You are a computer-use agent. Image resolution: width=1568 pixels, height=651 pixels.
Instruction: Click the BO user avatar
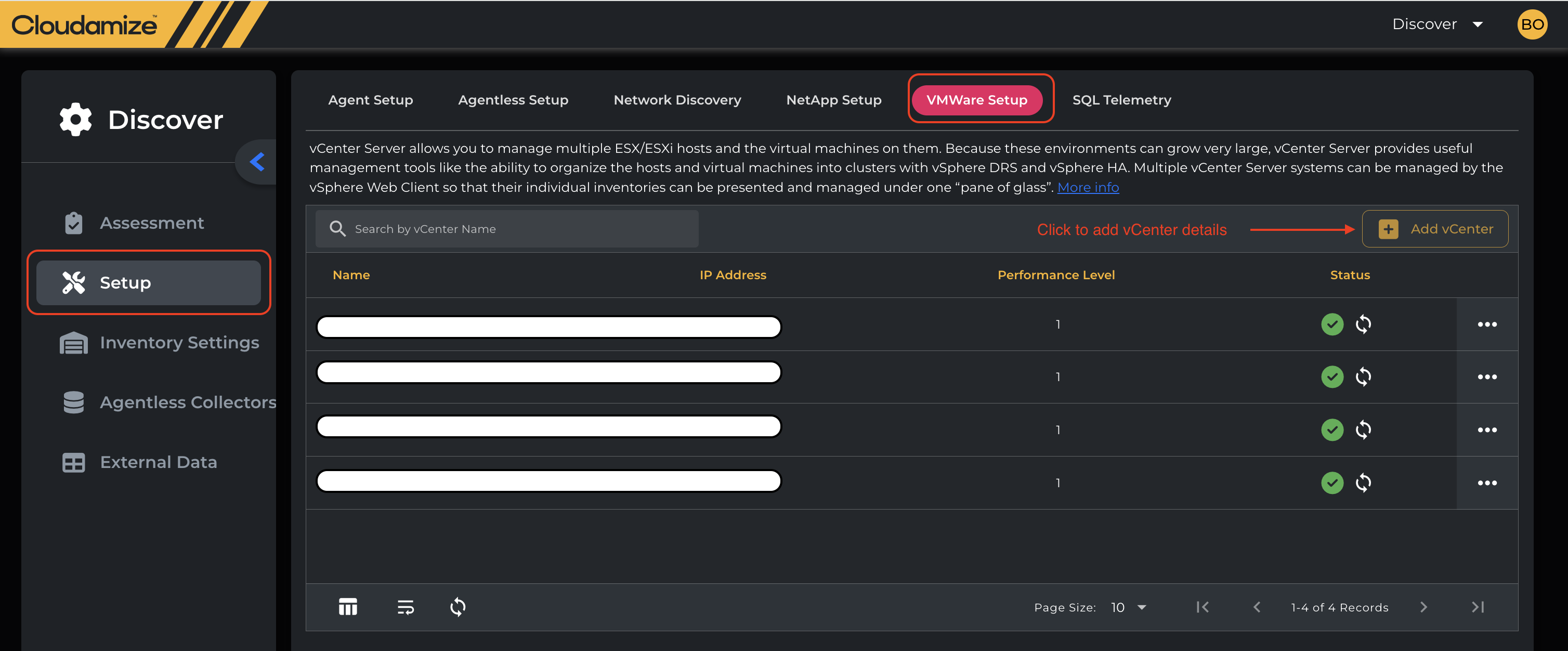pyautogui.click(x=1532, y=24)
